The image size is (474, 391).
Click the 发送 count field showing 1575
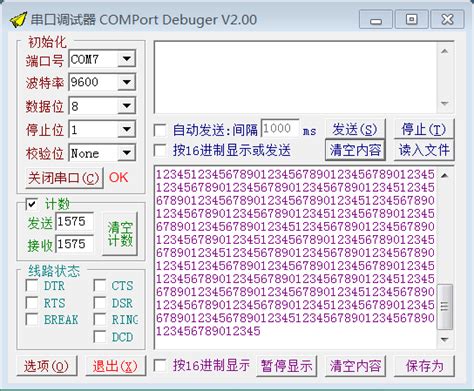point(74,222)
